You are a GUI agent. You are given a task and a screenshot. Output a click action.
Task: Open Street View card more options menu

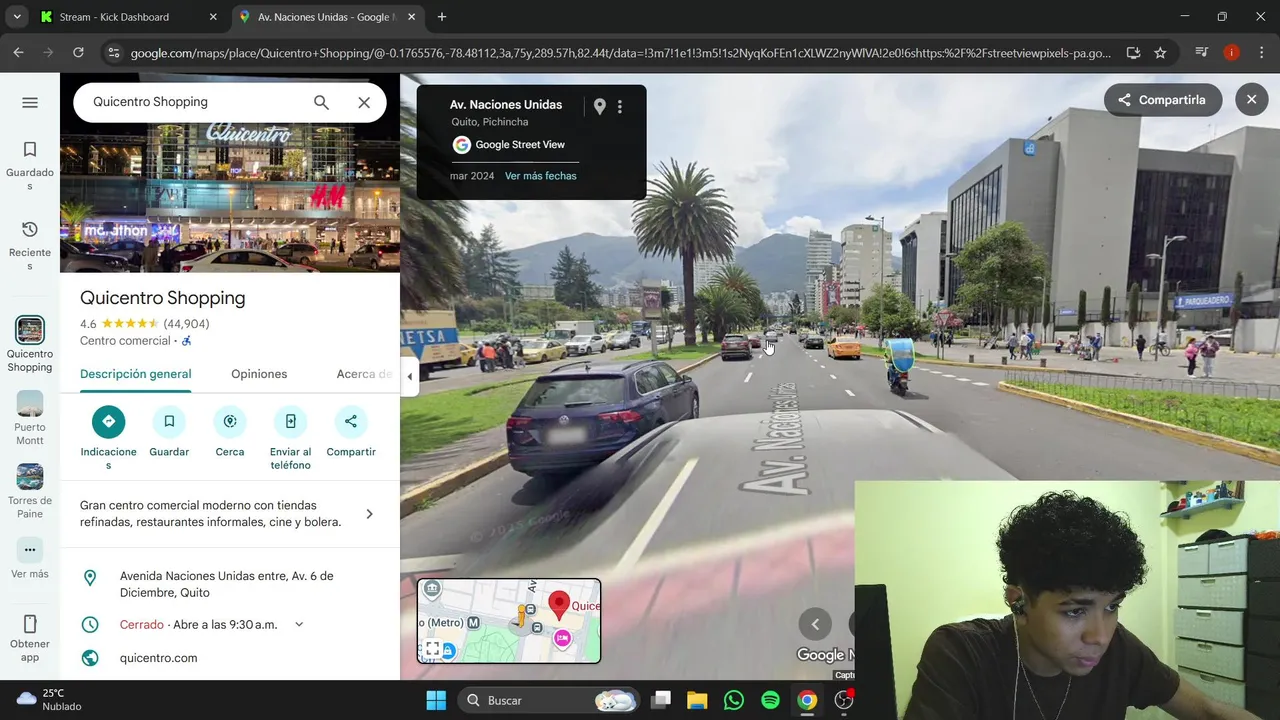point(620,106)
